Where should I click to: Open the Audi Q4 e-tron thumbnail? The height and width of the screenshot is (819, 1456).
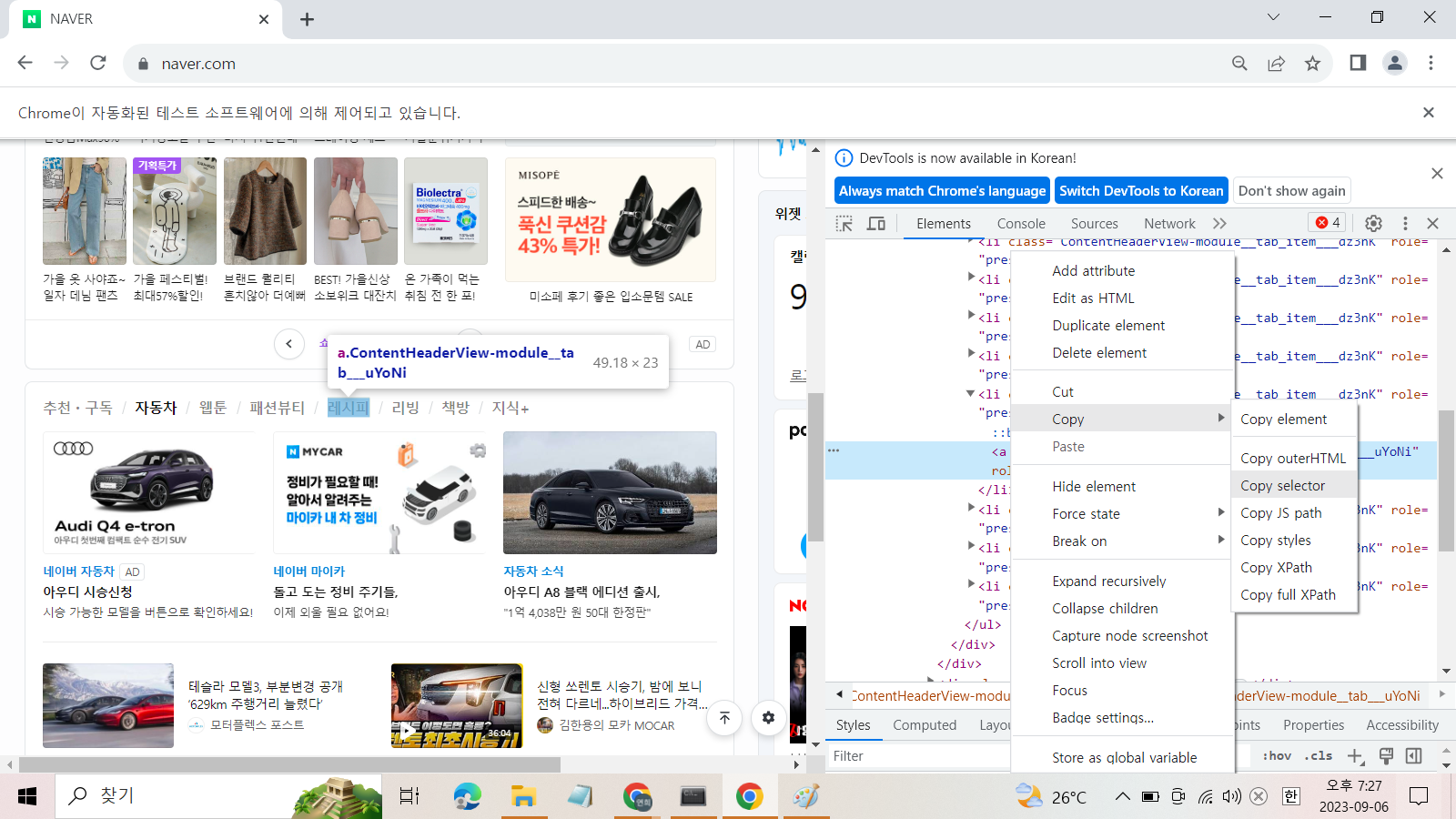pyautogui.click(x=150, y=492)
